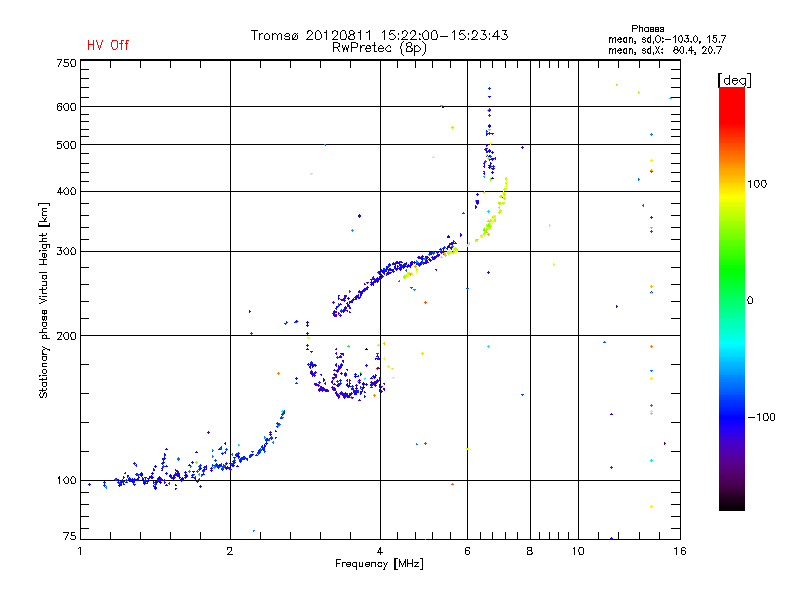Click y-axis tick label "400"

coord(66,191)
